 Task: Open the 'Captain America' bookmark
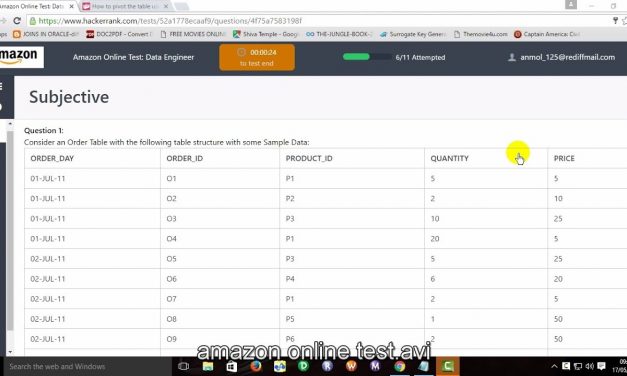coord(547,34)
